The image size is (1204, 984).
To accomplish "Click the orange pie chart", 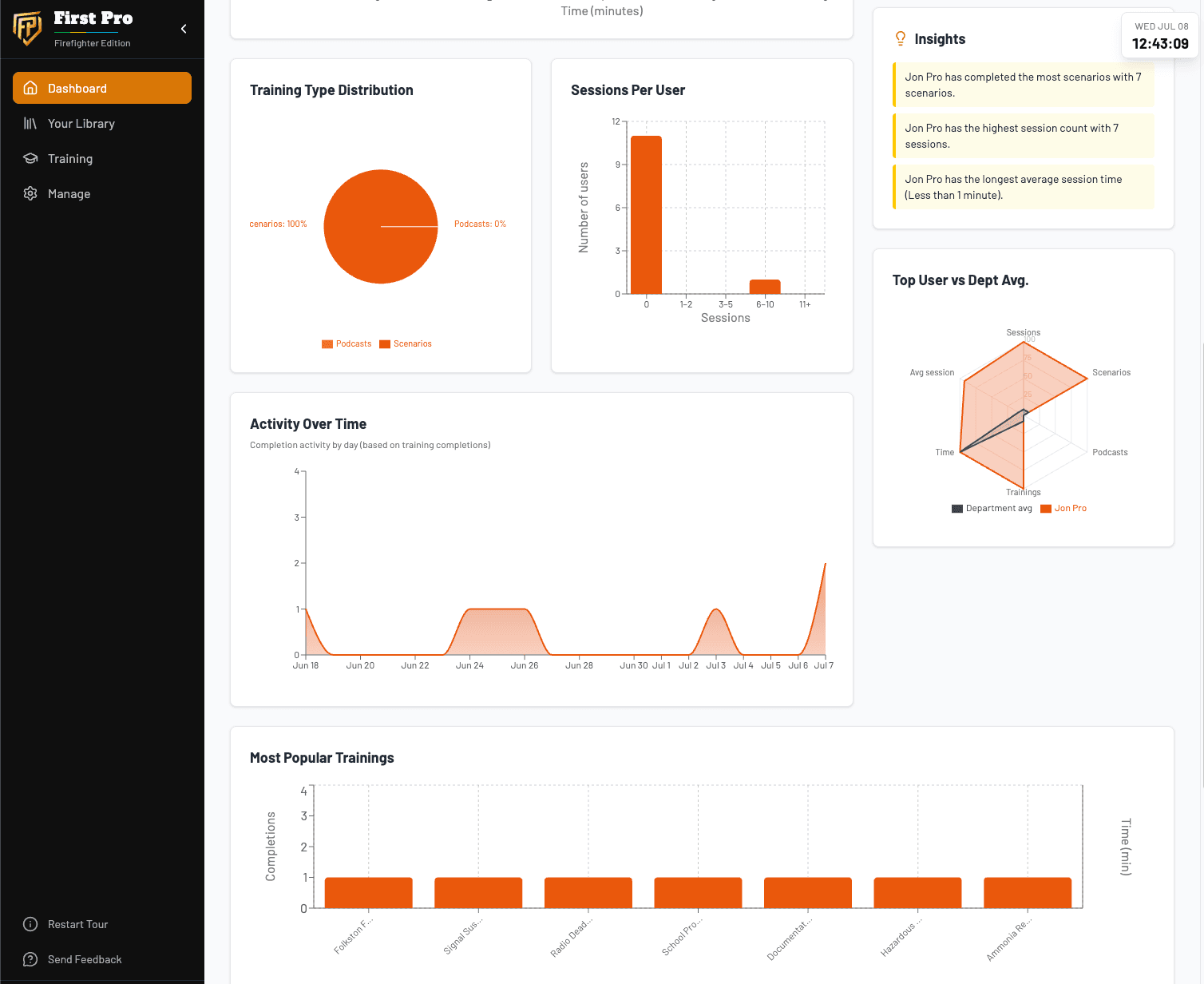I will (381, 227).
